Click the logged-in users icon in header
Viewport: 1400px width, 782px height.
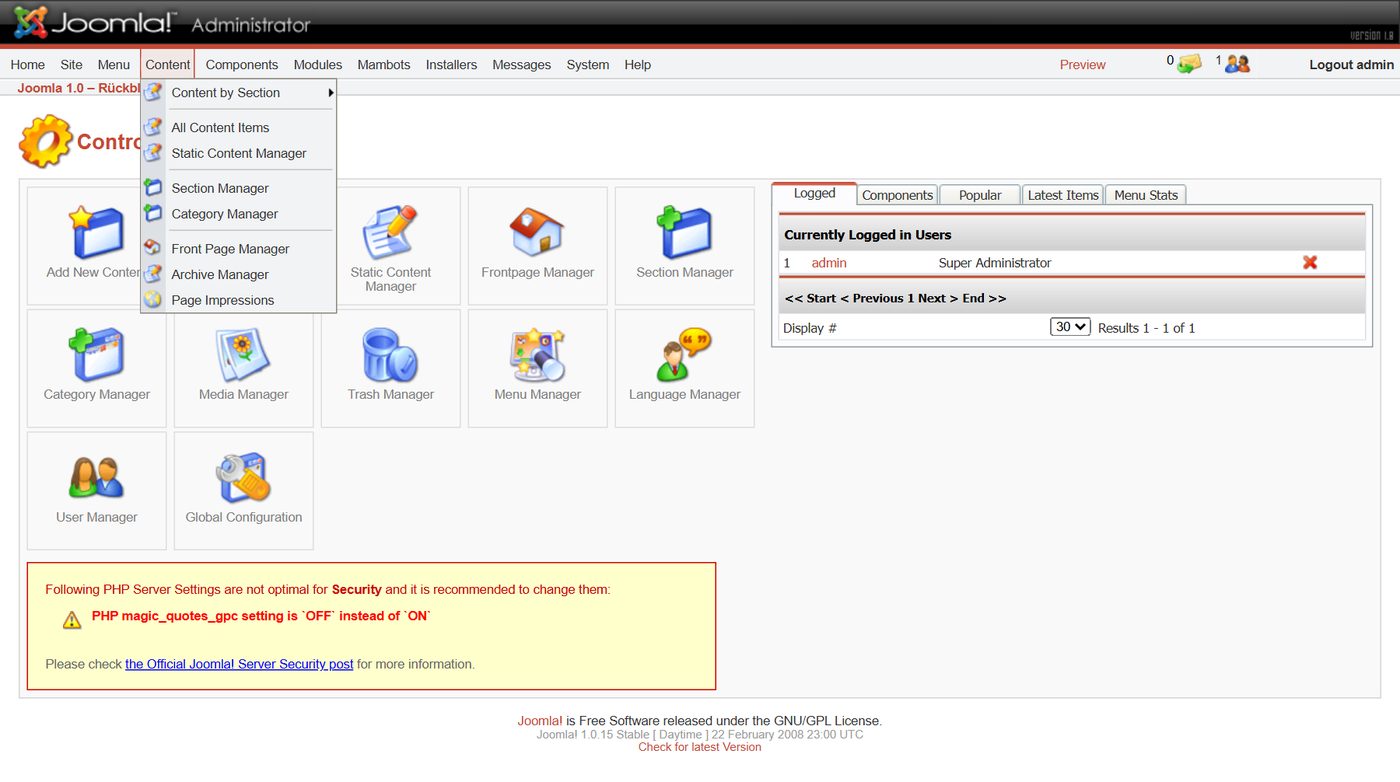[1238, 64]
